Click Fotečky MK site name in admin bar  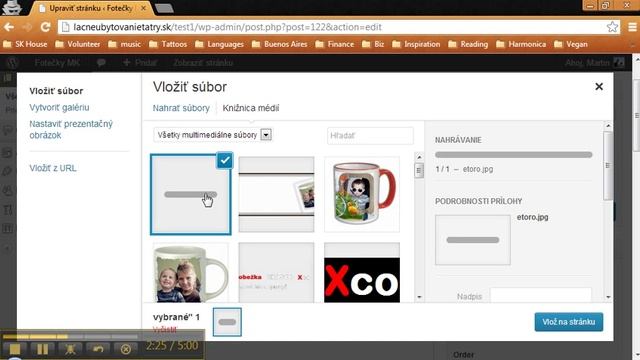point(57,62)
